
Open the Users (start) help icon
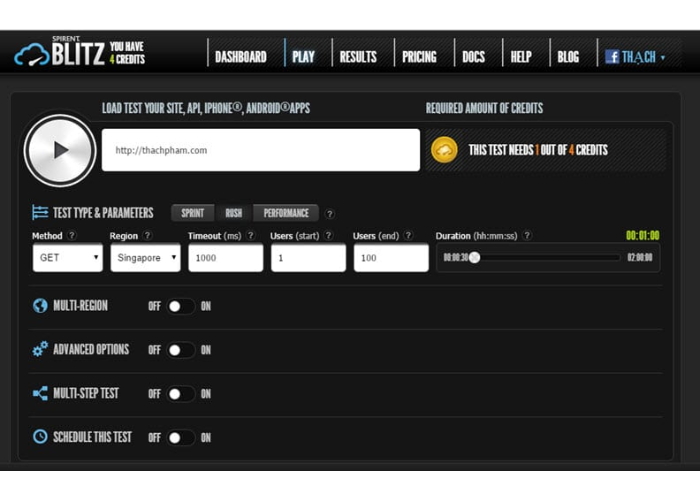click(x=328, y=235)
